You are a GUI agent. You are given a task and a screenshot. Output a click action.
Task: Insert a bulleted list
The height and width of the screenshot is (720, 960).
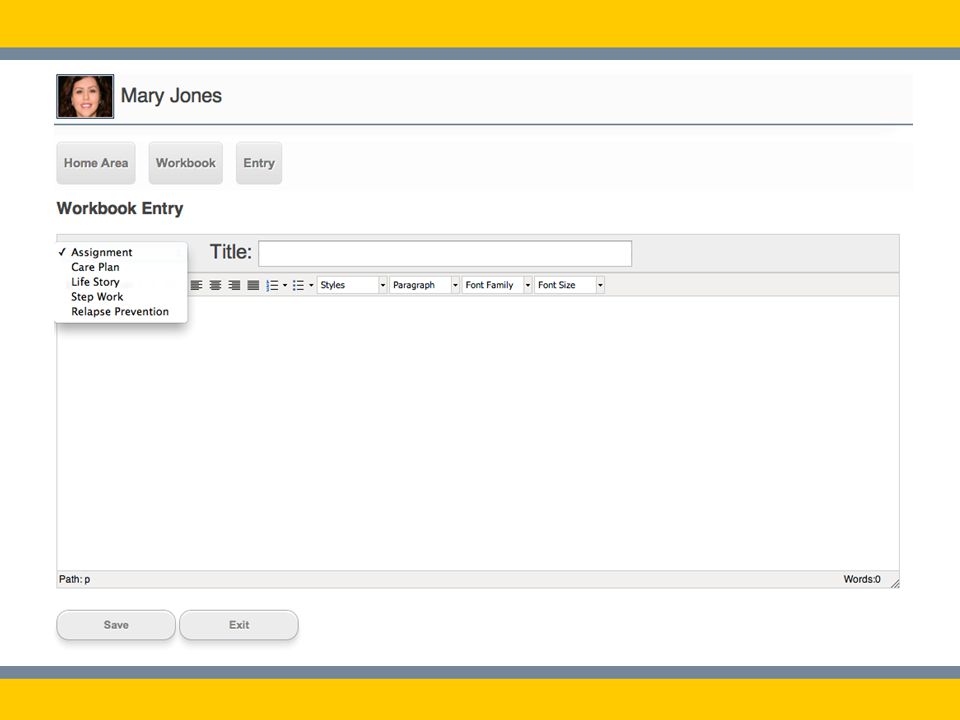(299, 285)
